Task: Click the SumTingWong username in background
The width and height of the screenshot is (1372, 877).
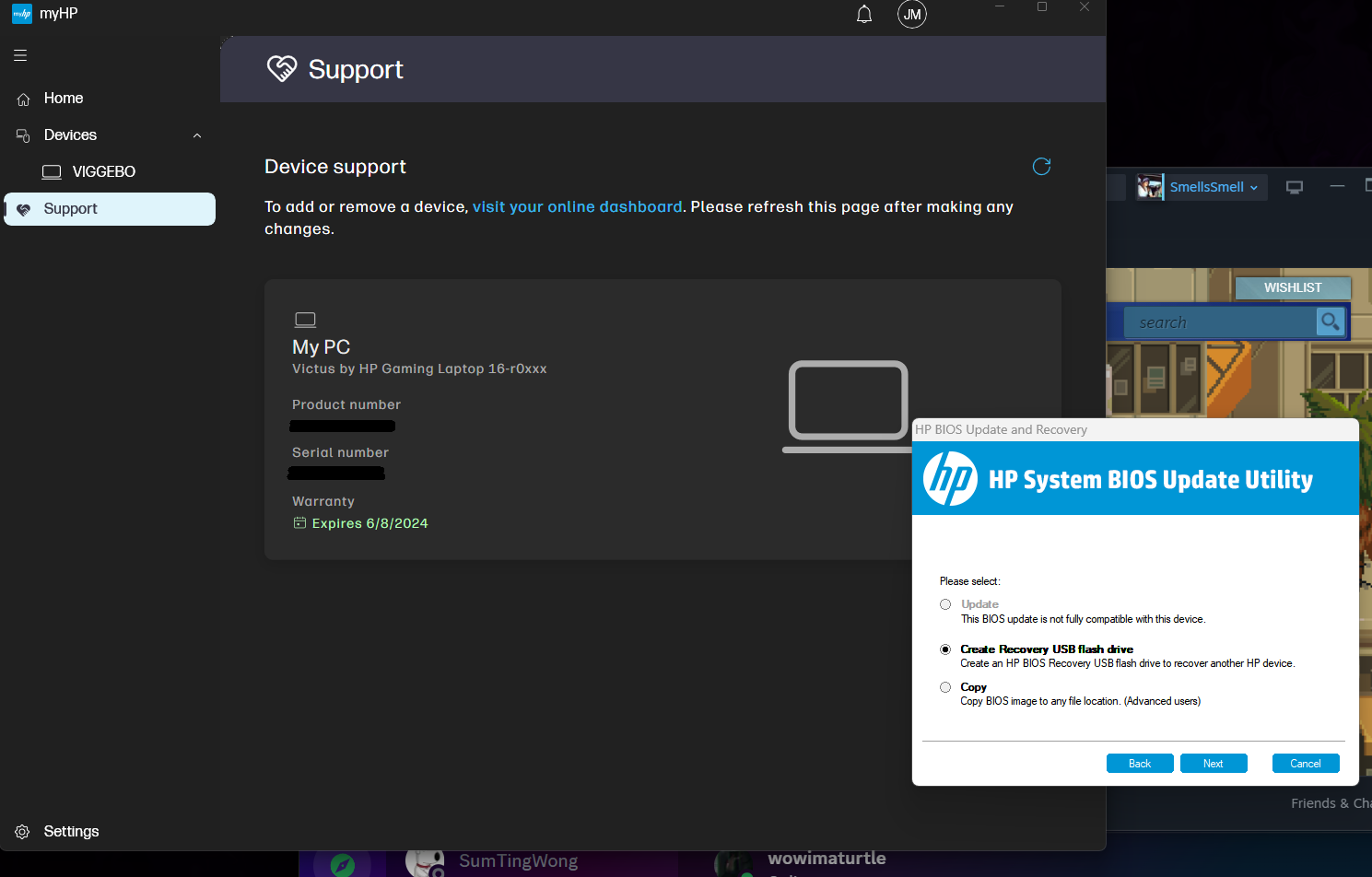Action: (x=519, y=860)
